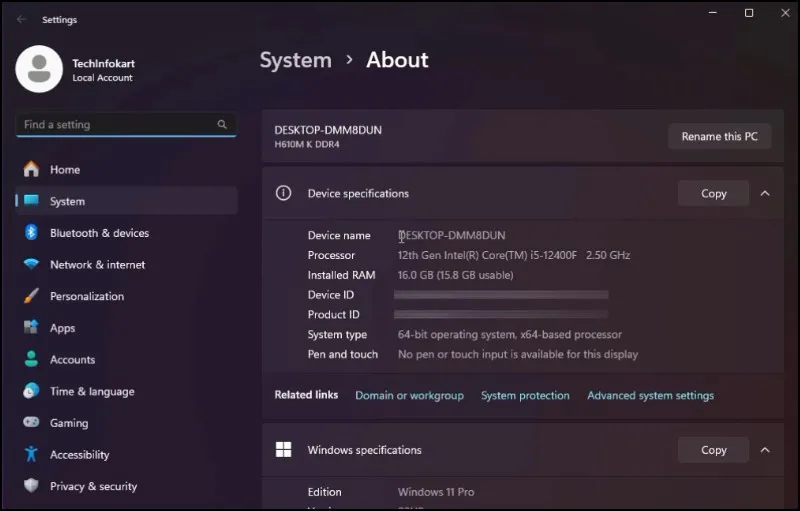Click the Time & language globe icon

(31, 391)
